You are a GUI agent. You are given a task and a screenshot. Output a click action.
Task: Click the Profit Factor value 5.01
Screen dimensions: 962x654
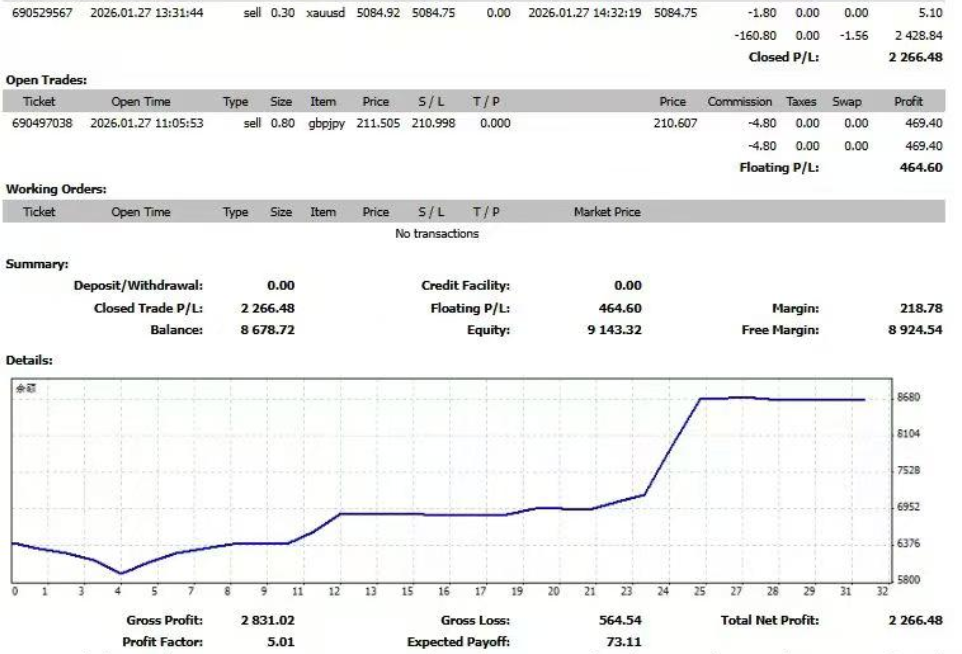click(x=281, y=642)
